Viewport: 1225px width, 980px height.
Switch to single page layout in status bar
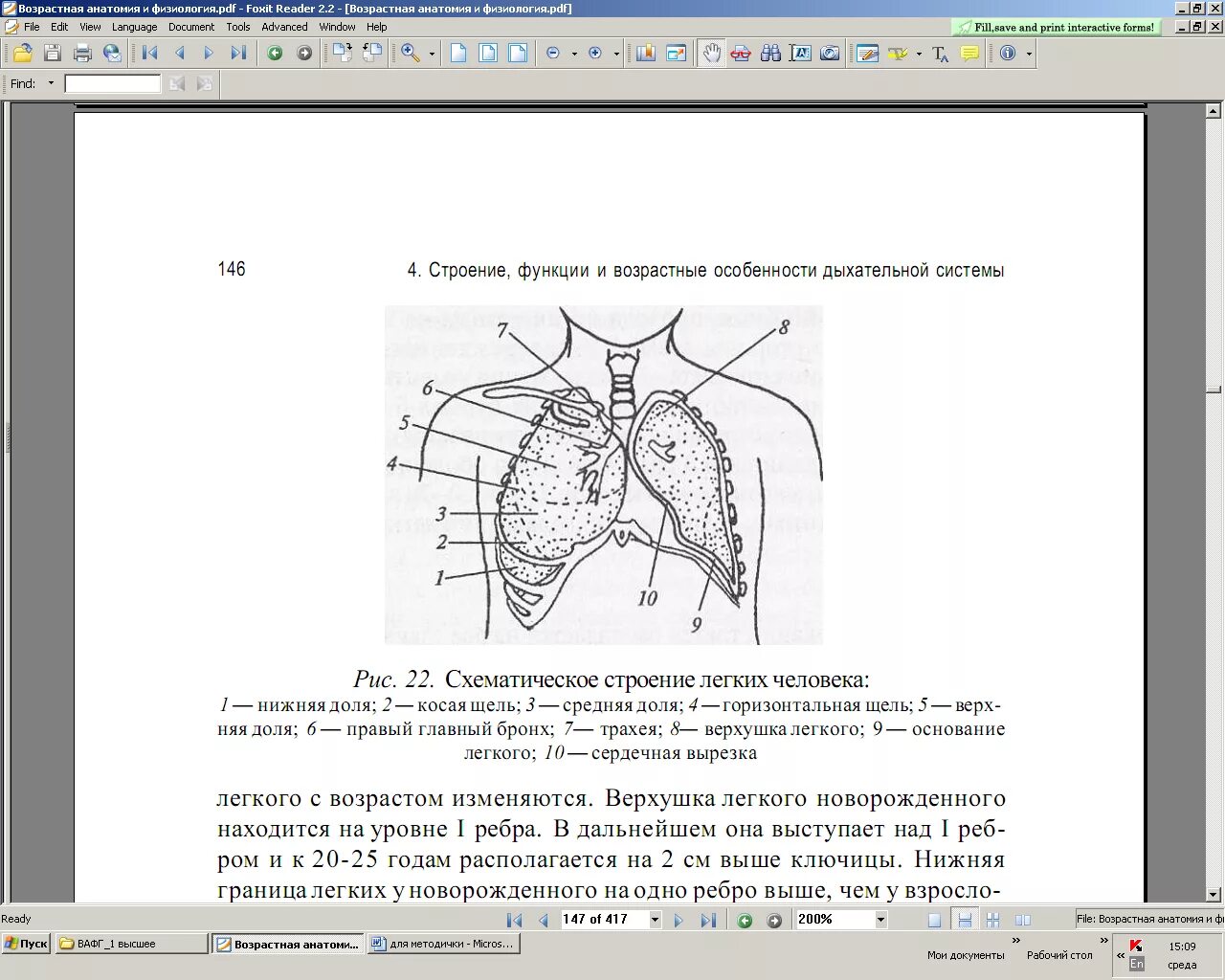[x=935, y=920]
